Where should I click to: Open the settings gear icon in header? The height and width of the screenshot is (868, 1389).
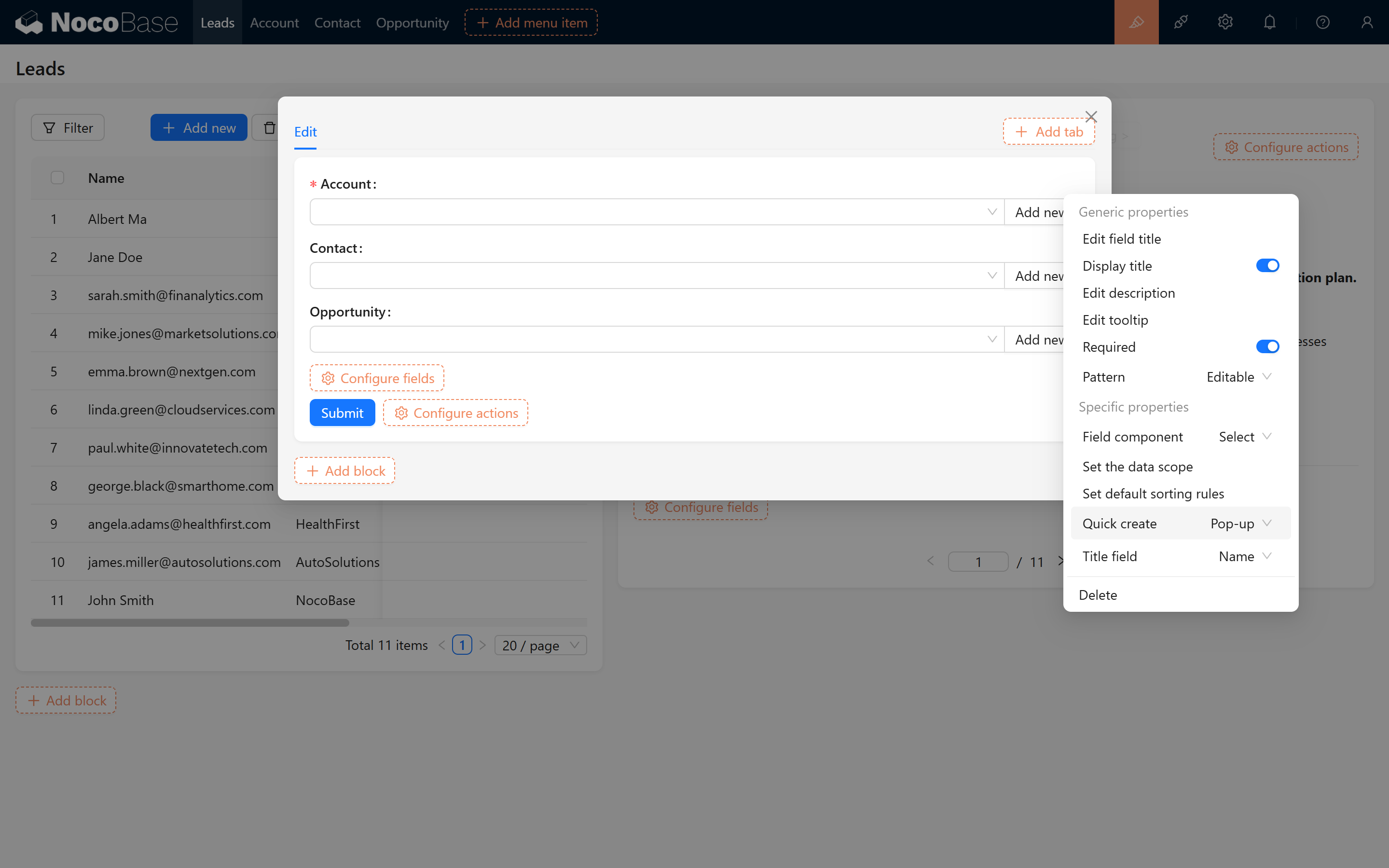(x=1225, y=22)
